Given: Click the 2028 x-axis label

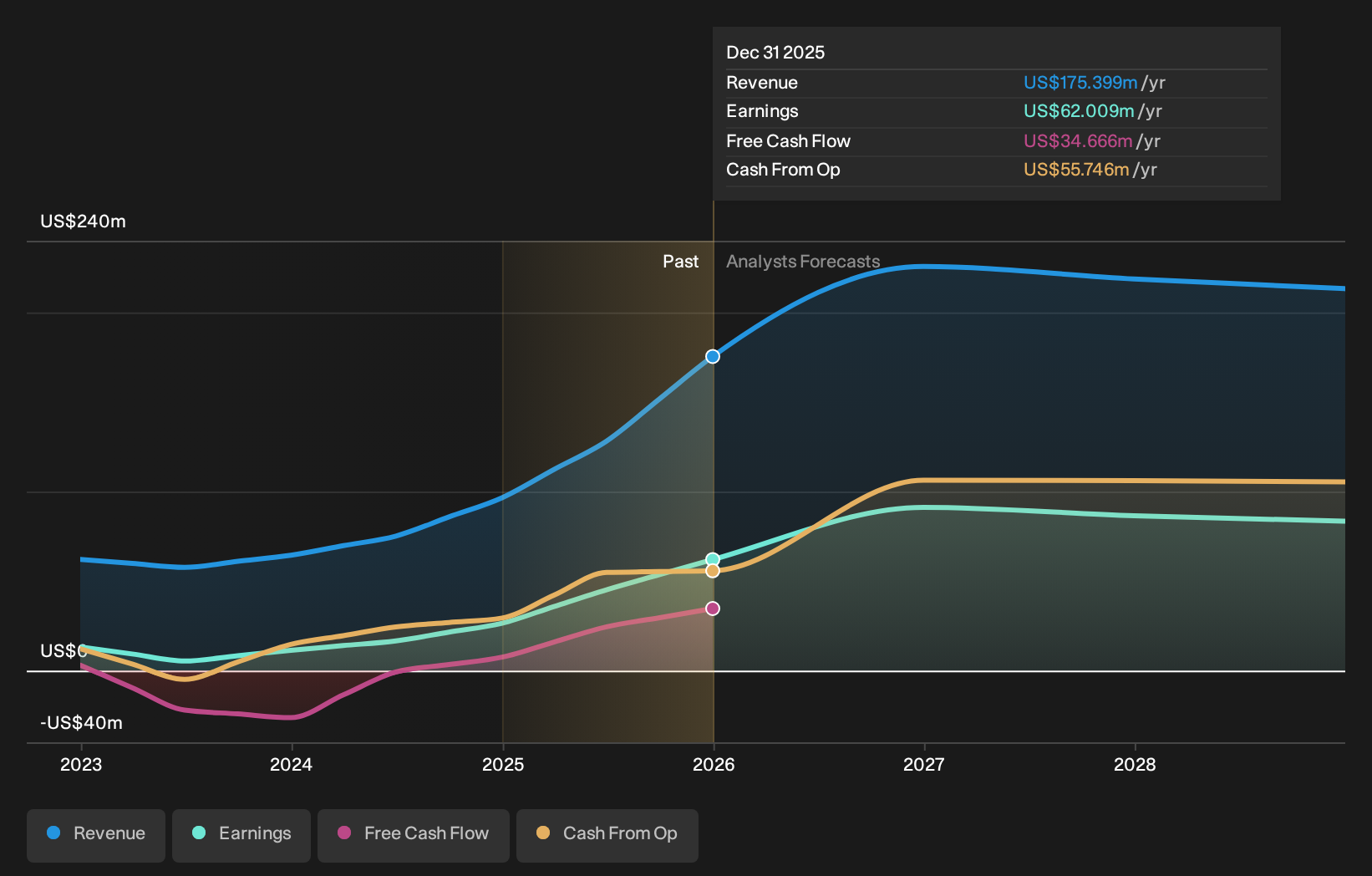Looking at the screenshot, I should (x=1135, y=765).
